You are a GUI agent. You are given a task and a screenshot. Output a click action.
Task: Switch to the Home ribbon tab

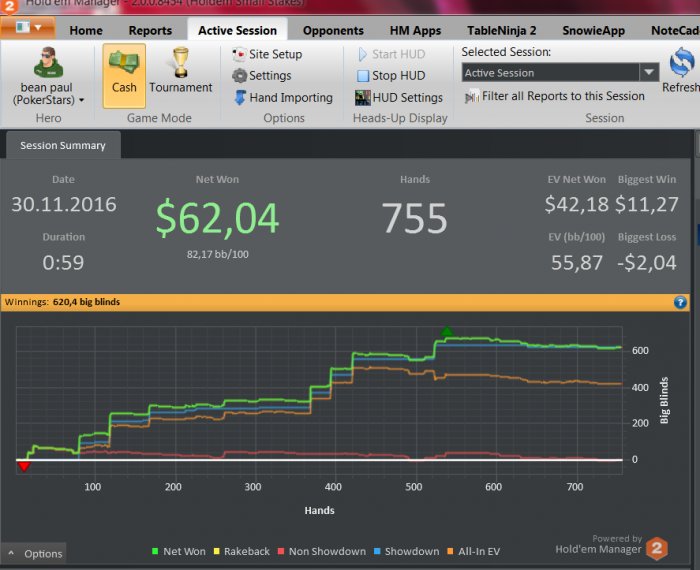click(x=86, y=30)
